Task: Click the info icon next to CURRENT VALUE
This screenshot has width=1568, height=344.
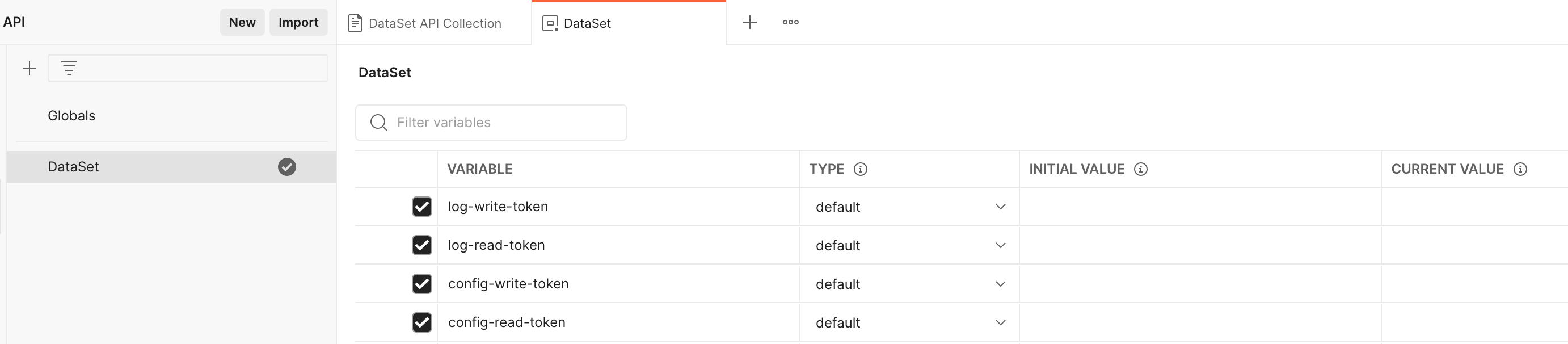Action: 1520,169
